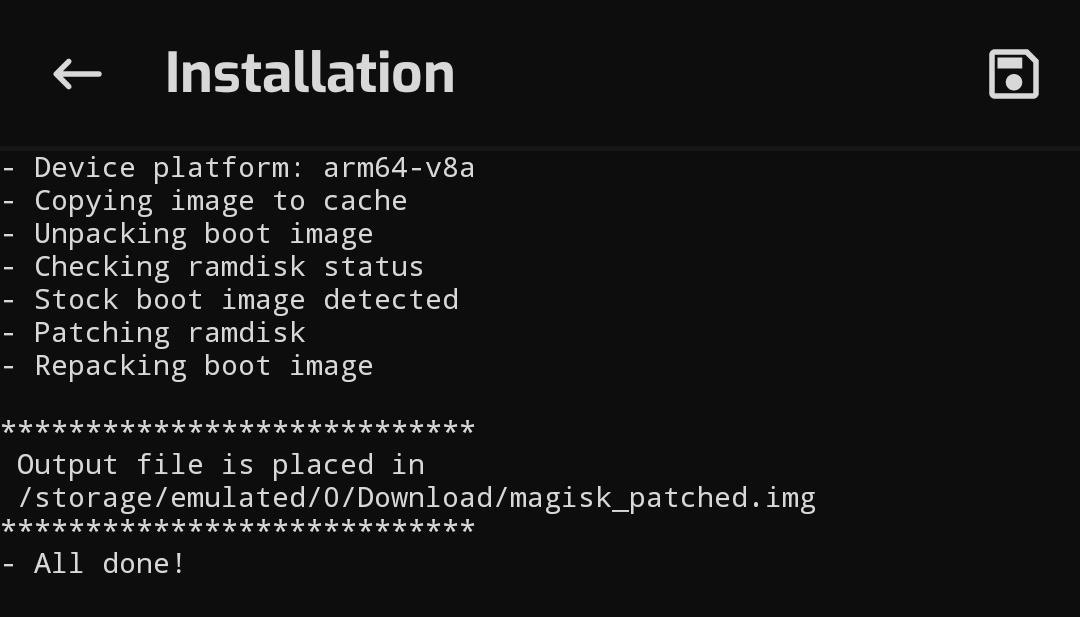Click the upper row of asterisks
Image resolution: width=1080 pixels, height=617 pixels.
pos(238,428)
